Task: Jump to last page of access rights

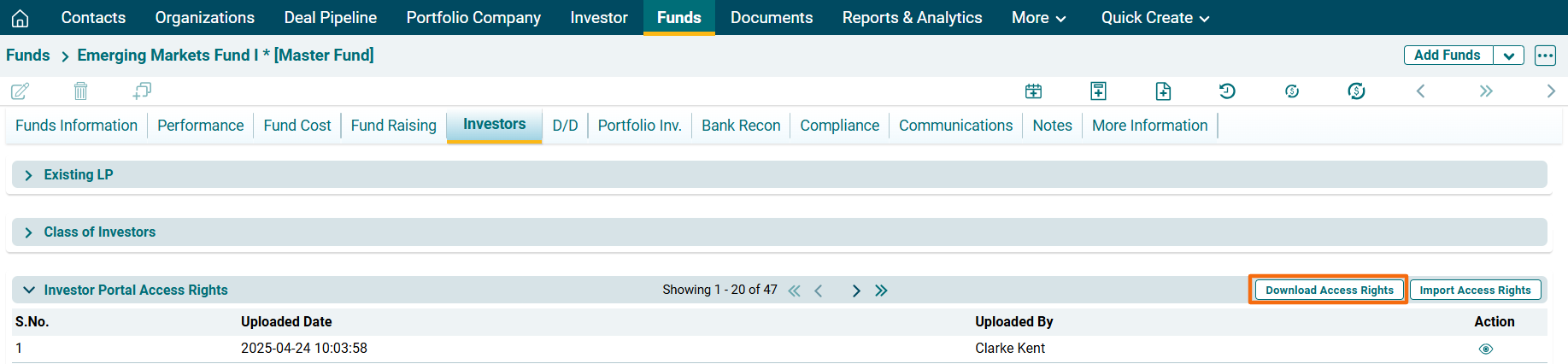Action: 881,291
